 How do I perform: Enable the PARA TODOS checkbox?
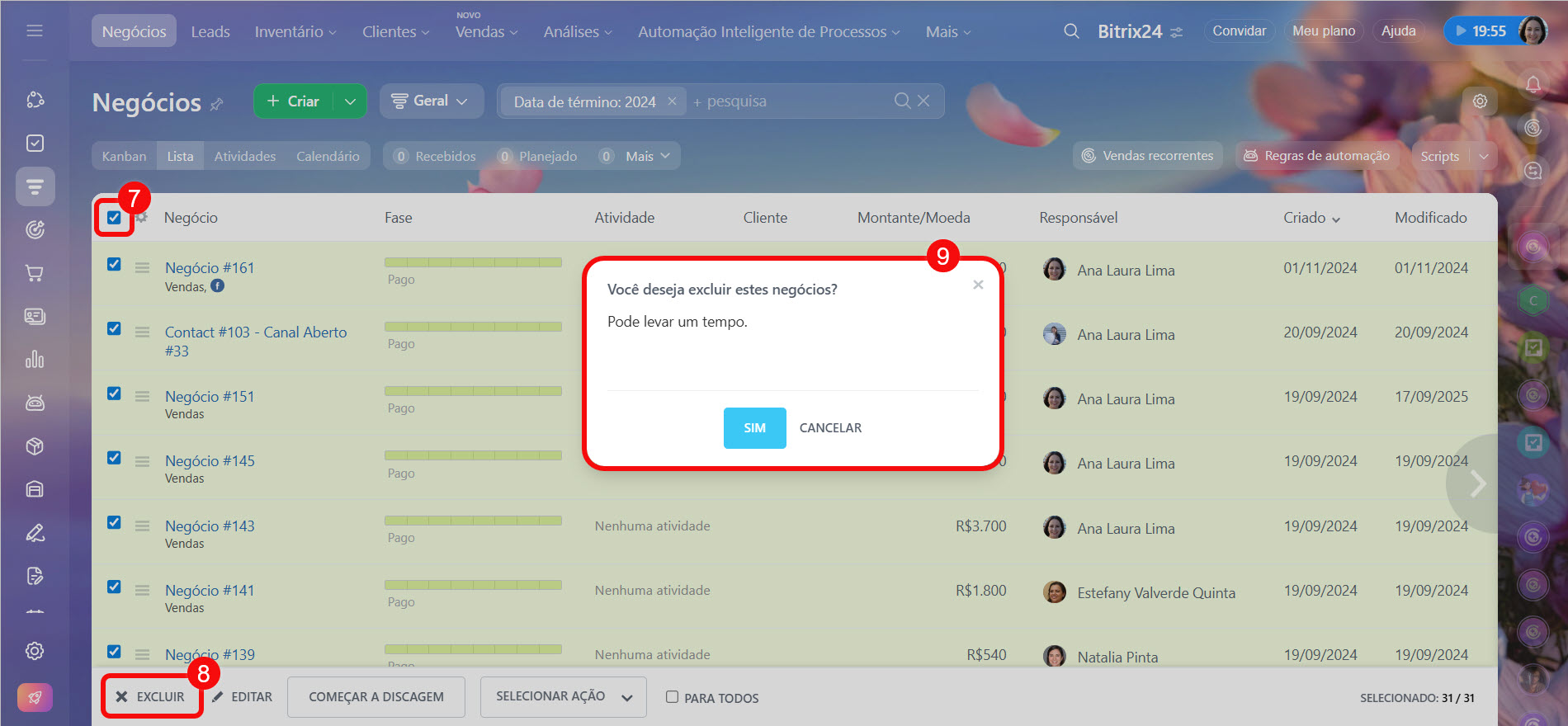tap(672, 697)
